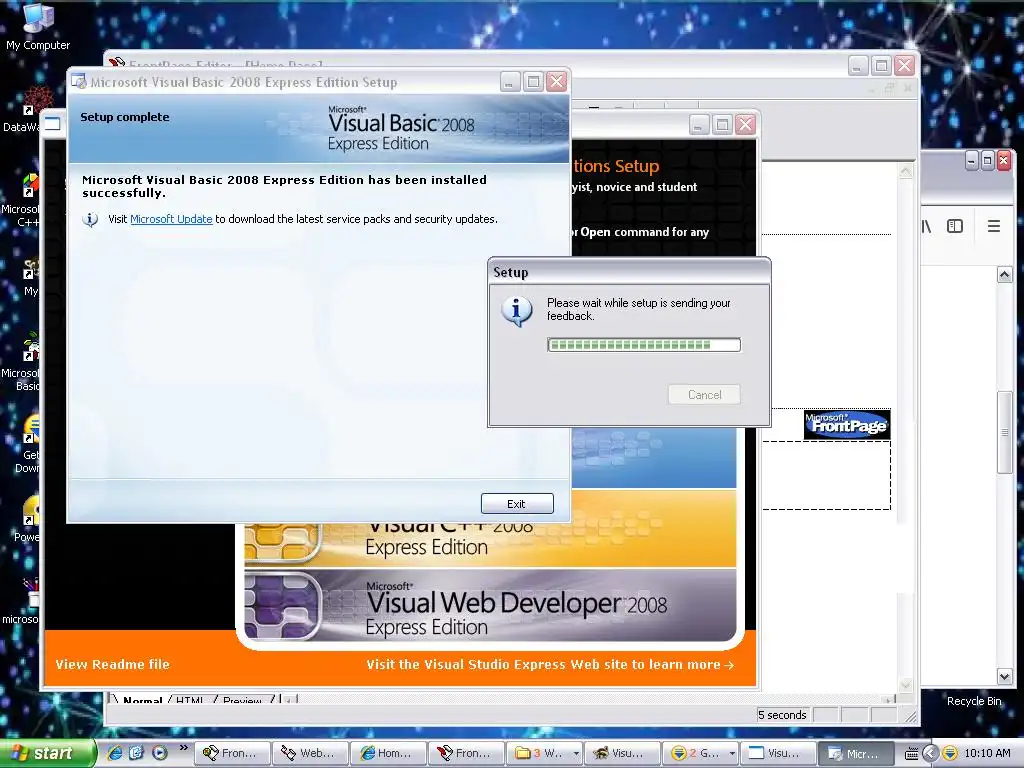
Task: Click the info icon in Setup dialog
Action: [517, 311]
